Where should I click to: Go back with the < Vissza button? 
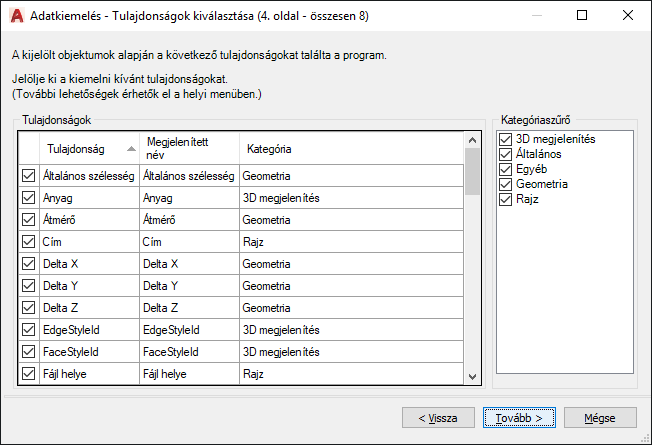438,417
